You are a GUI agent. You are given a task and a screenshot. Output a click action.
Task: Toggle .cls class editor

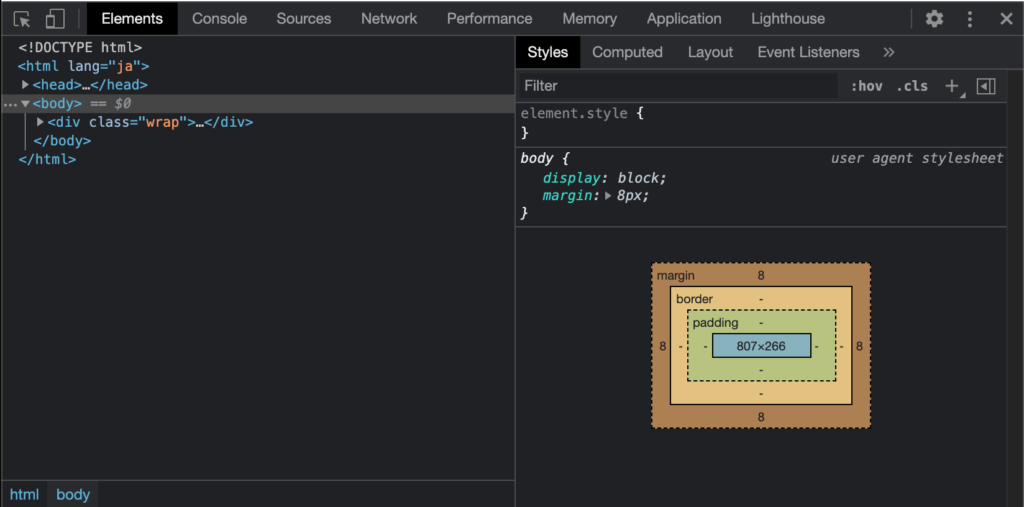[x=912, y=86]
